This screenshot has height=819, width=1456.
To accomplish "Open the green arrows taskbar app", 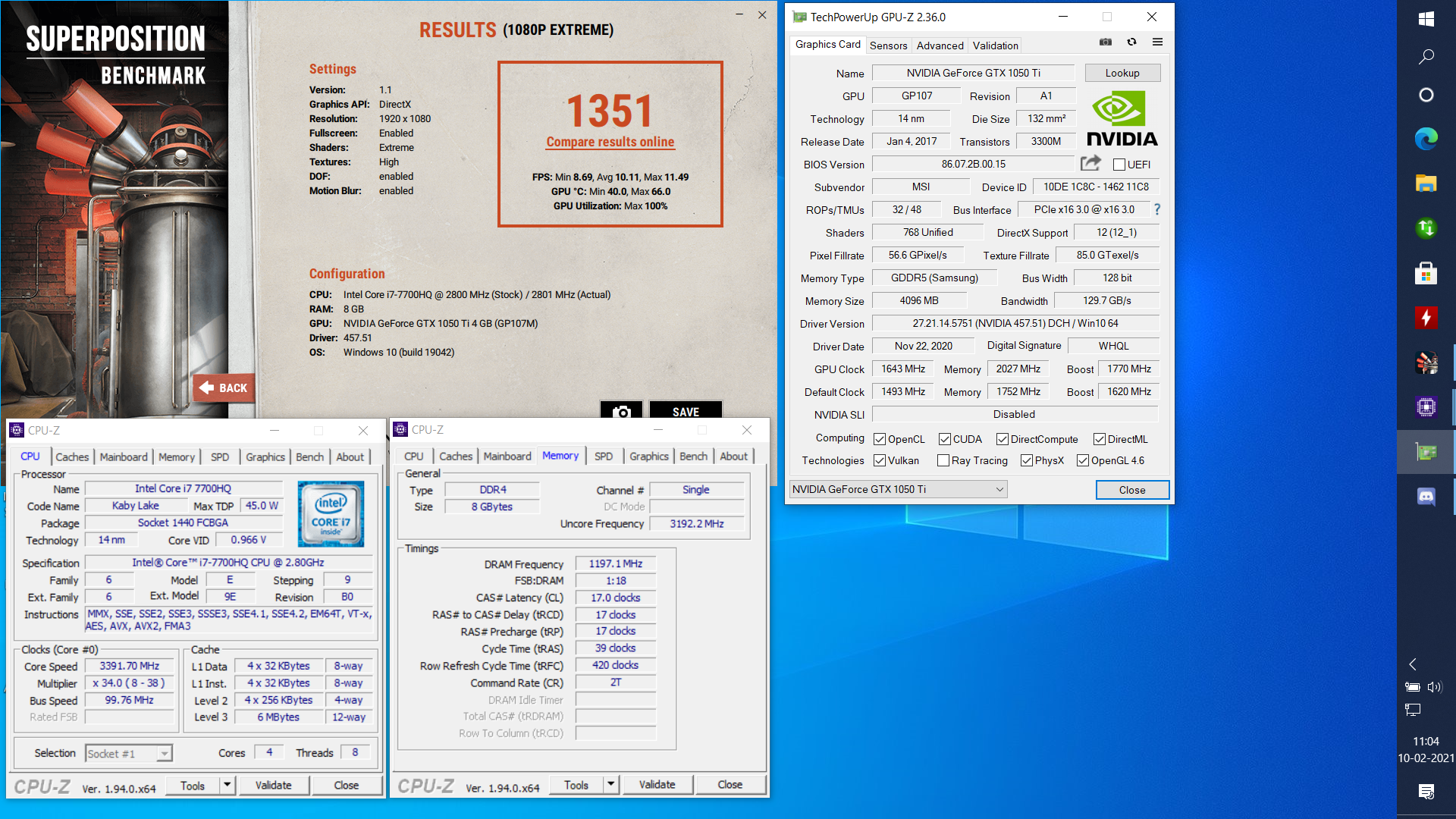I will pos(1426,228).
